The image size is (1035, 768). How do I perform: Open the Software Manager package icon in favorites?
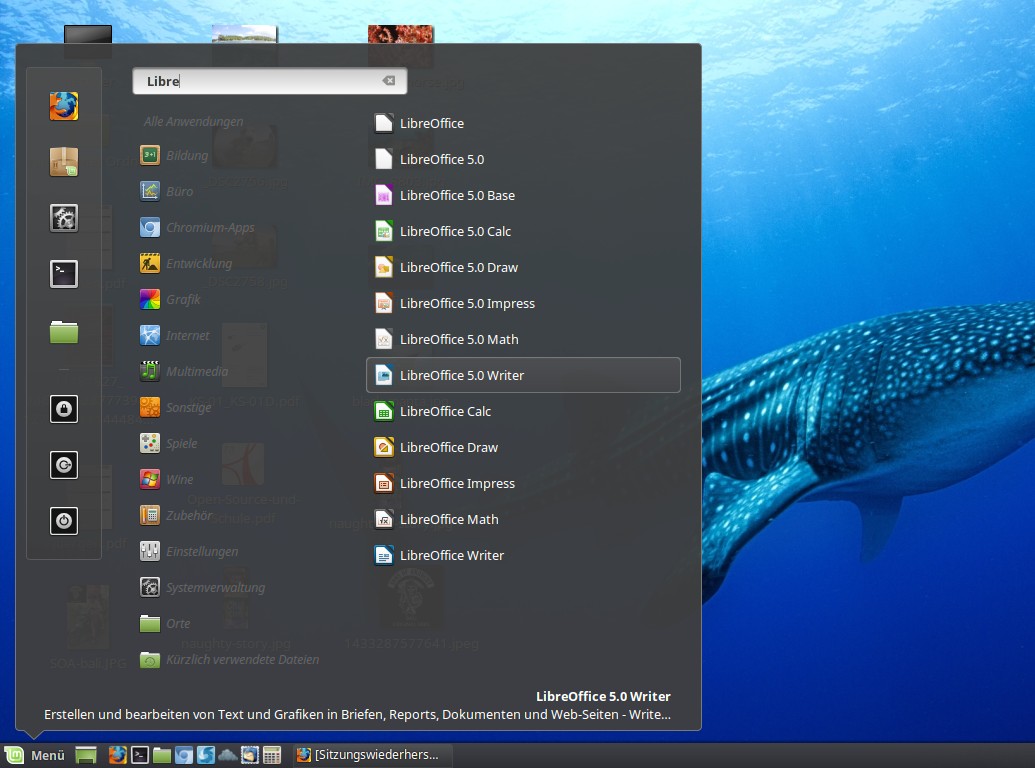pyautogui.click(x=64, y=162)
